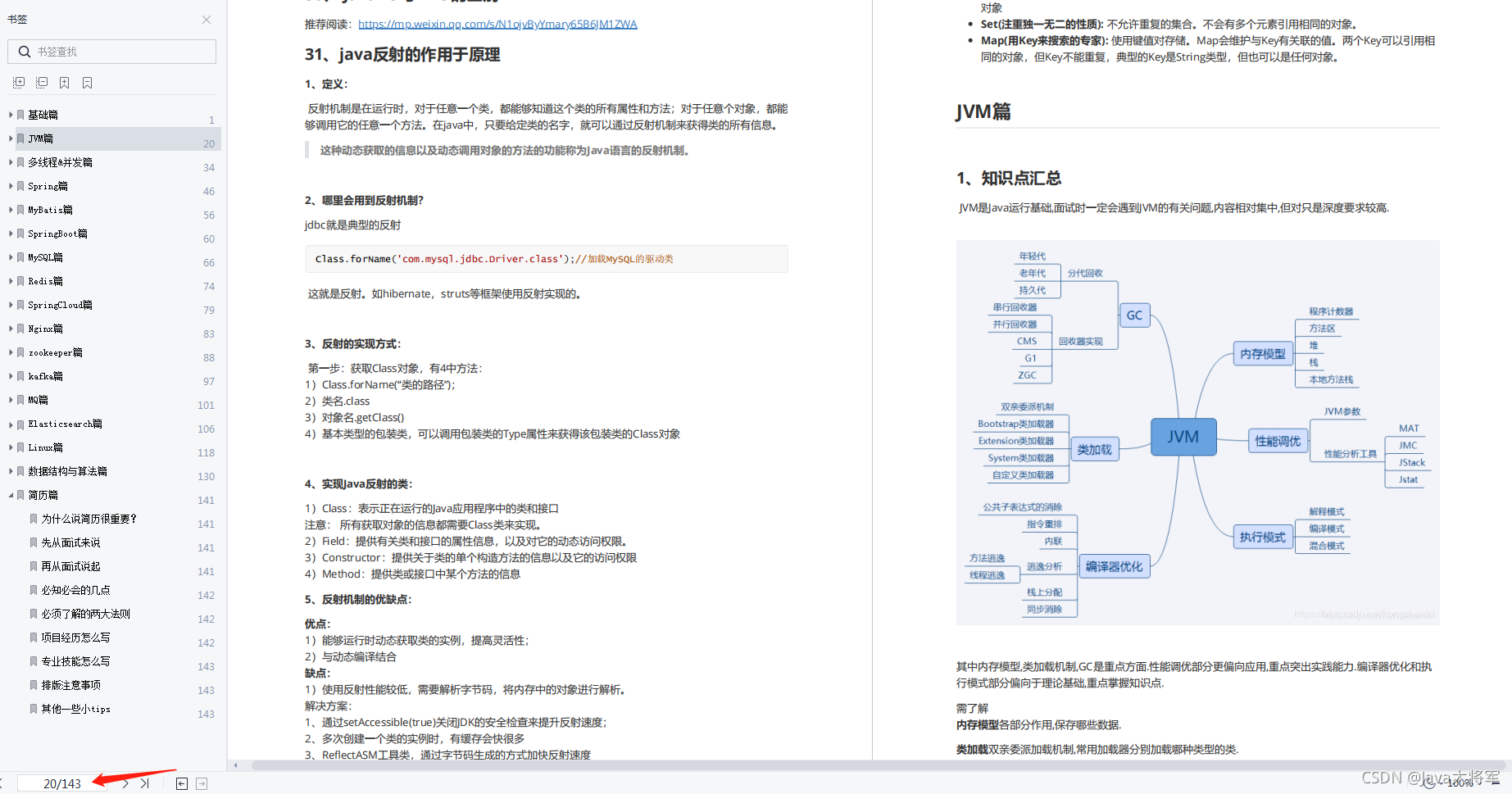
Task: Click the 书签 panel title
Action: (x=17, y=20)
